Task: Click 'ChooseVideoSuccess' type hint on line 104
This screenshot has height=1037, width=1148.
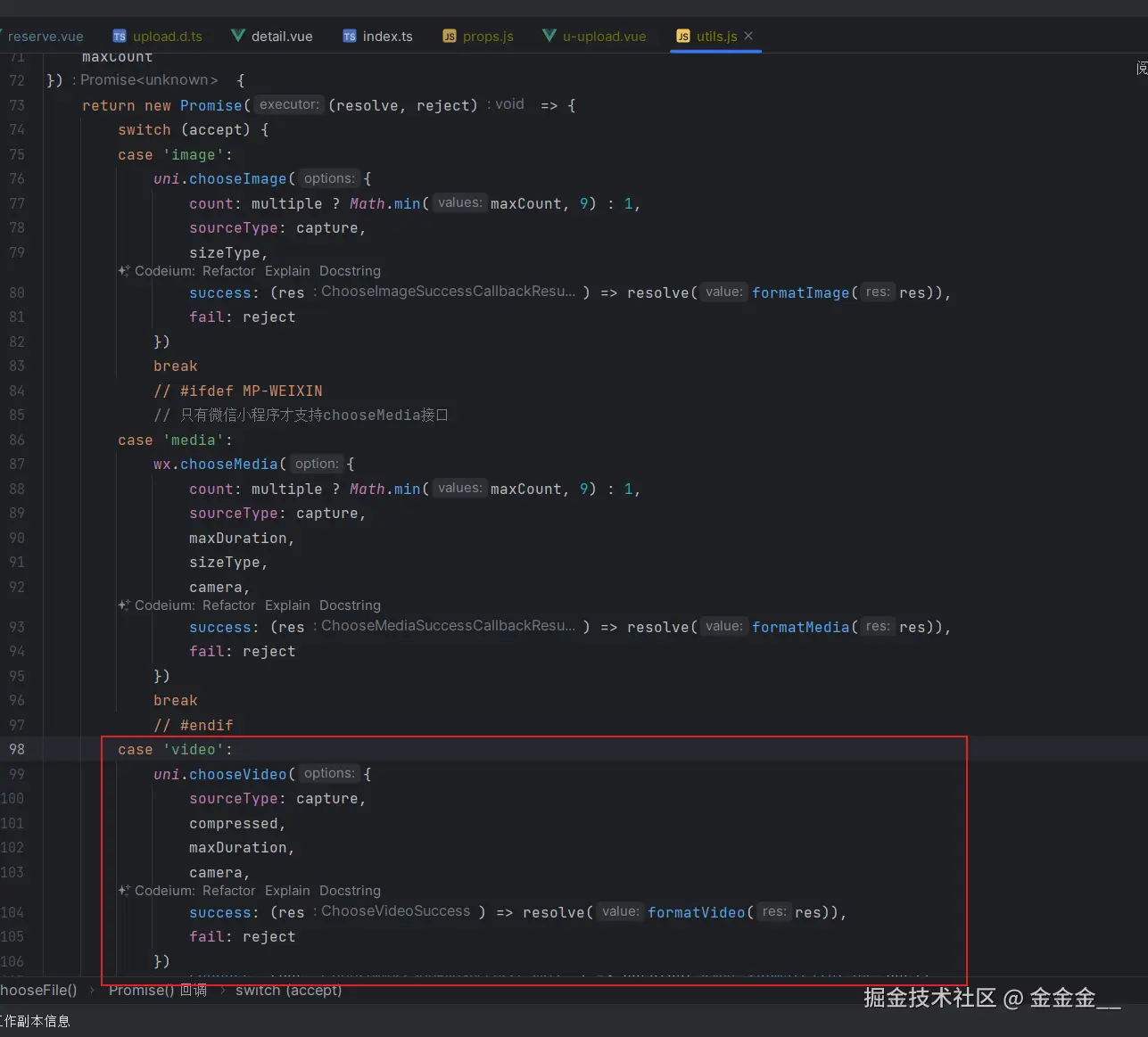Action: pos(395,911)
